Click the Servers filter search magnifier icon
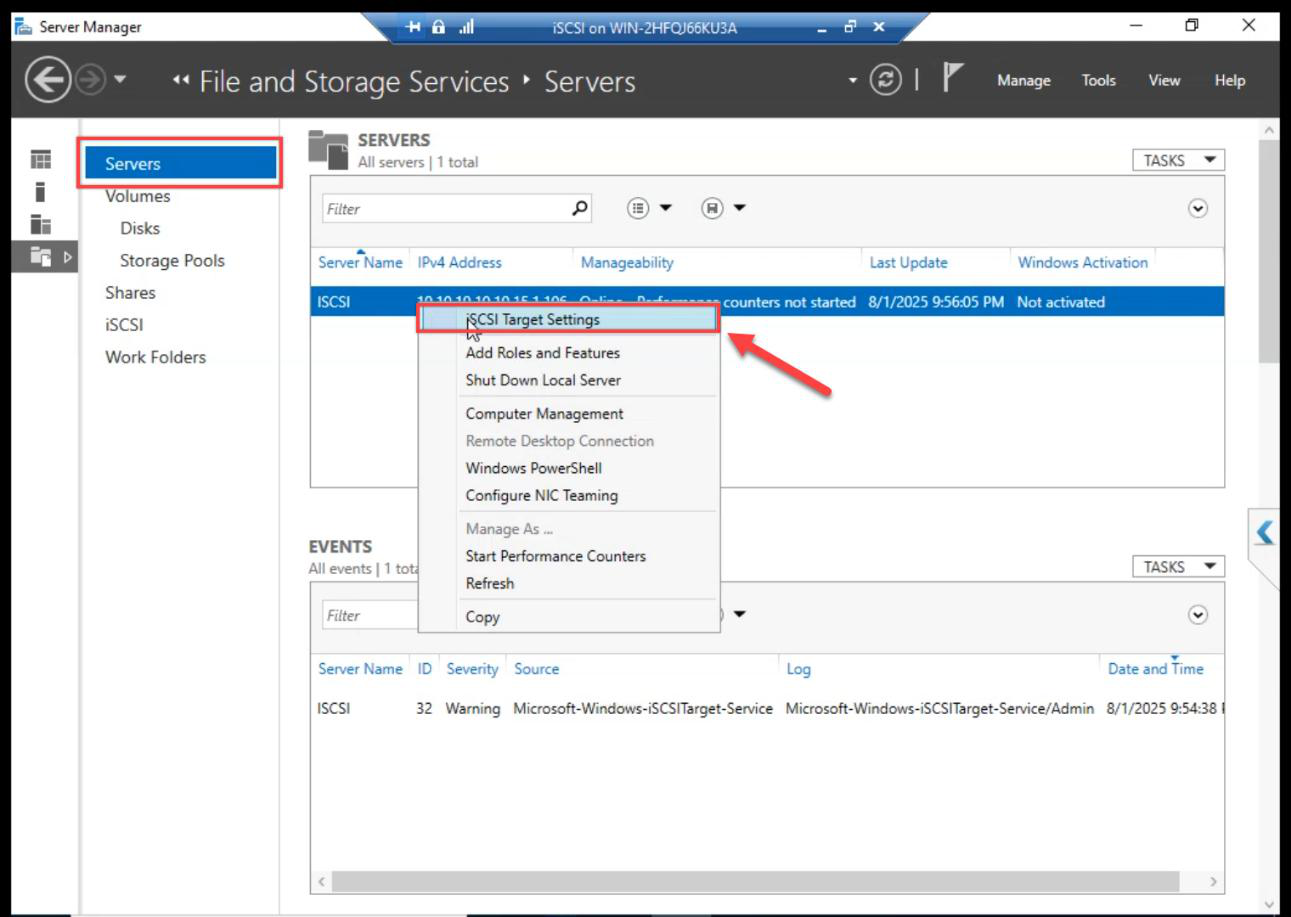Screen dimensions: 1291x917 pyautogui.click(x=580, y=208)
